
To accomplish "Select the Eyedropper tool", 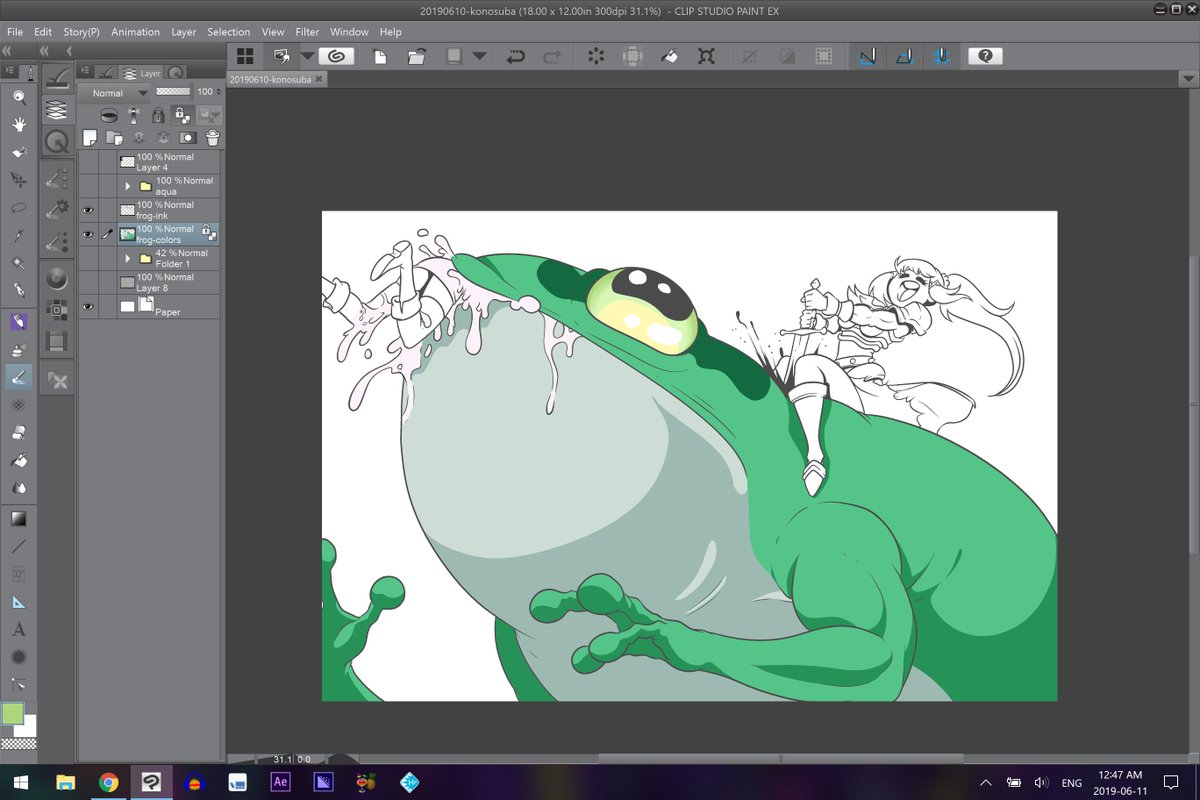I will pos(18,236).
